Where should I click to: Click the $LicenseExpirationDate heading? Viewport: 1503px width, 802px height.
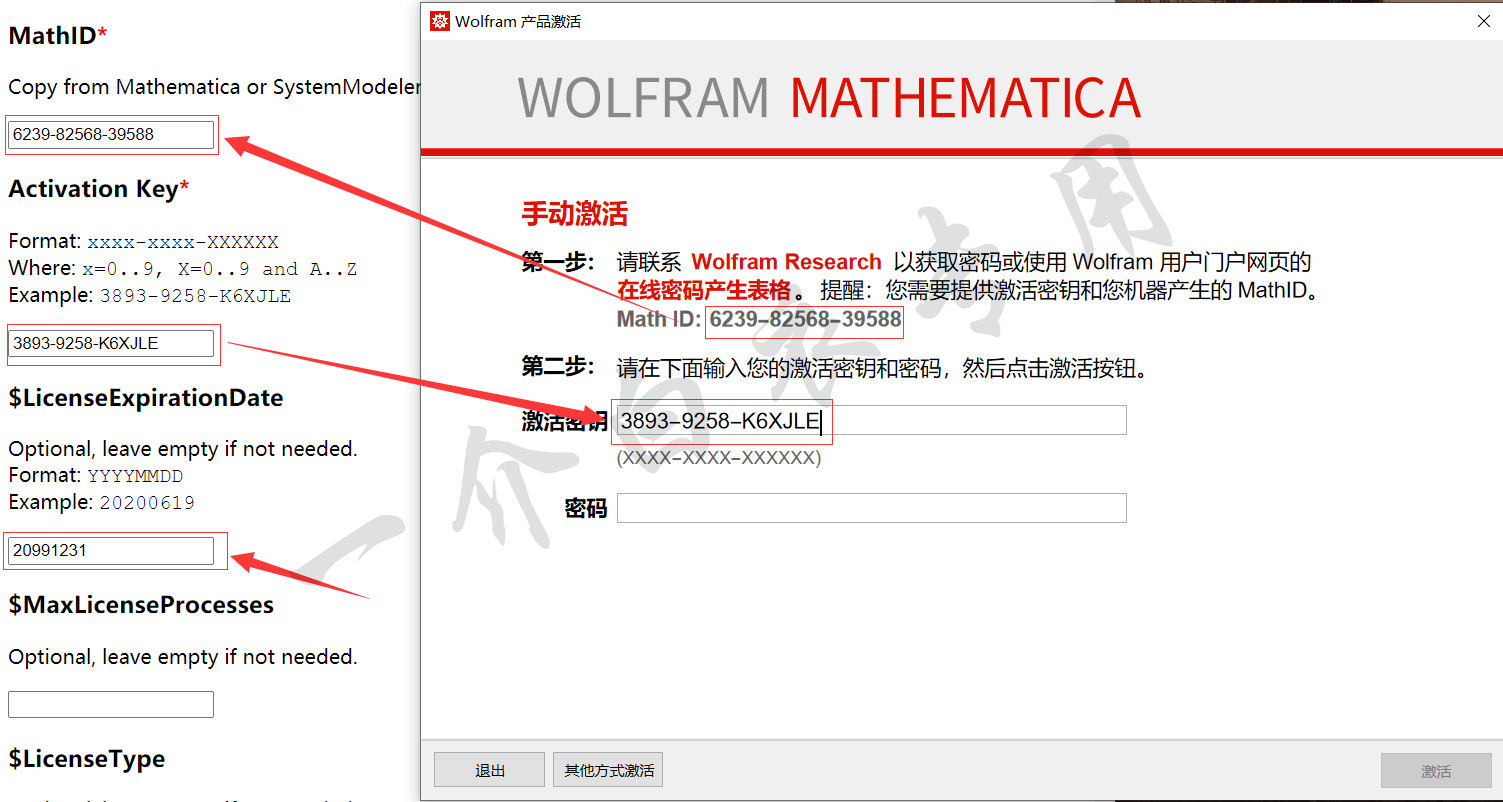[x=146, y=398]
